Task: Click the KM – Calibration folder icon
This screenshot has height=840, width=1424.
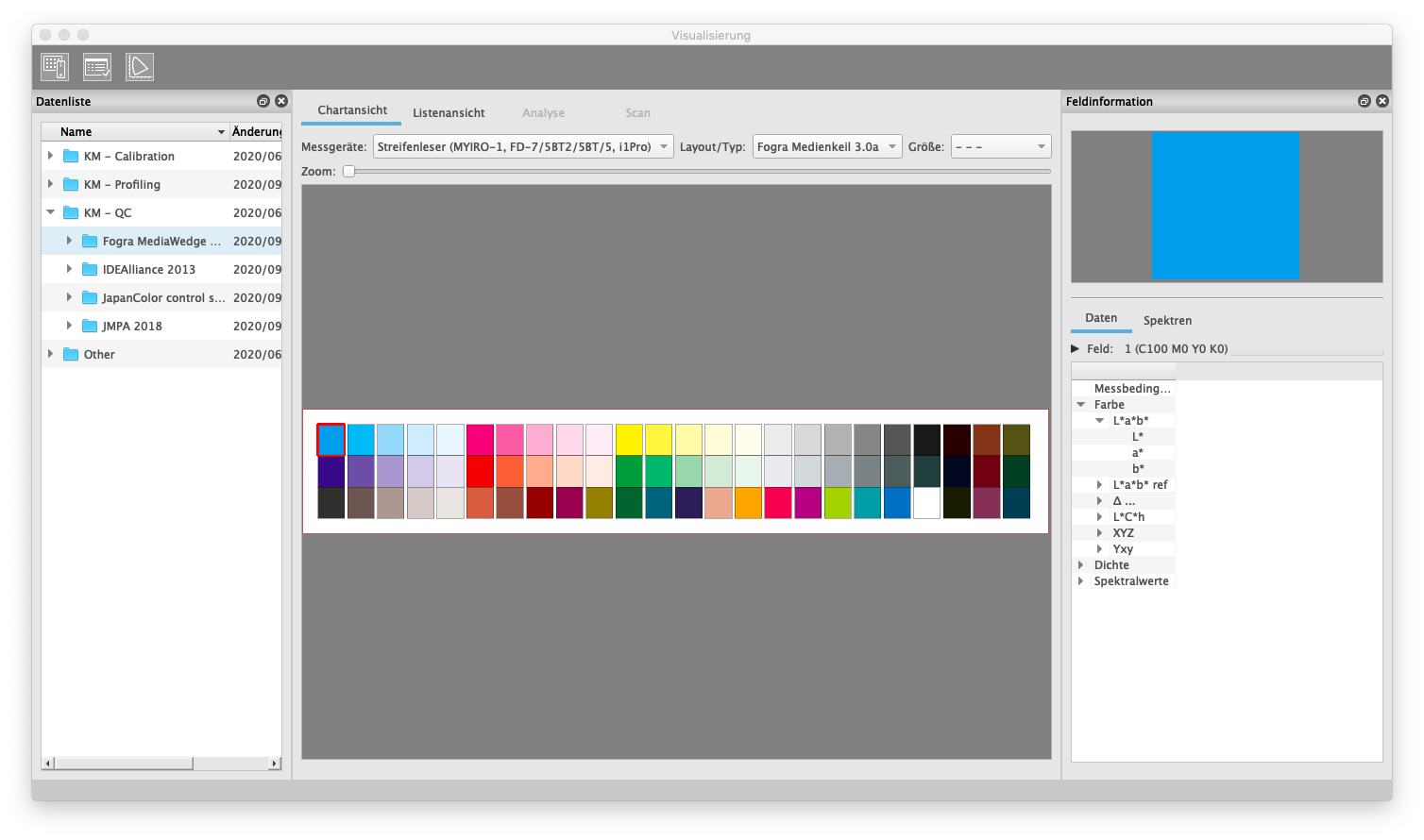Action: 71,156
